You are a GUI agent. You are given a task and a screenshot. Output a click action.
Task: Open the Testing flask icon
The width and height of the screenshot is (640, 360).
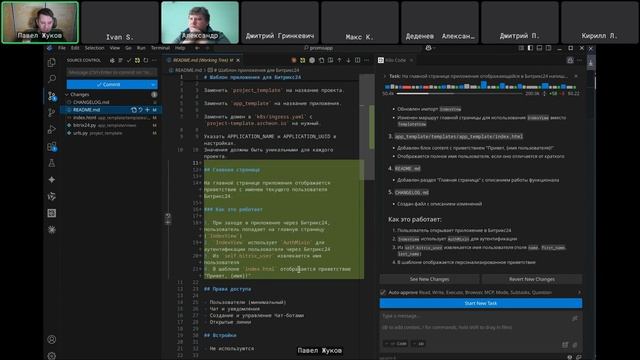[x=52, y=163]
